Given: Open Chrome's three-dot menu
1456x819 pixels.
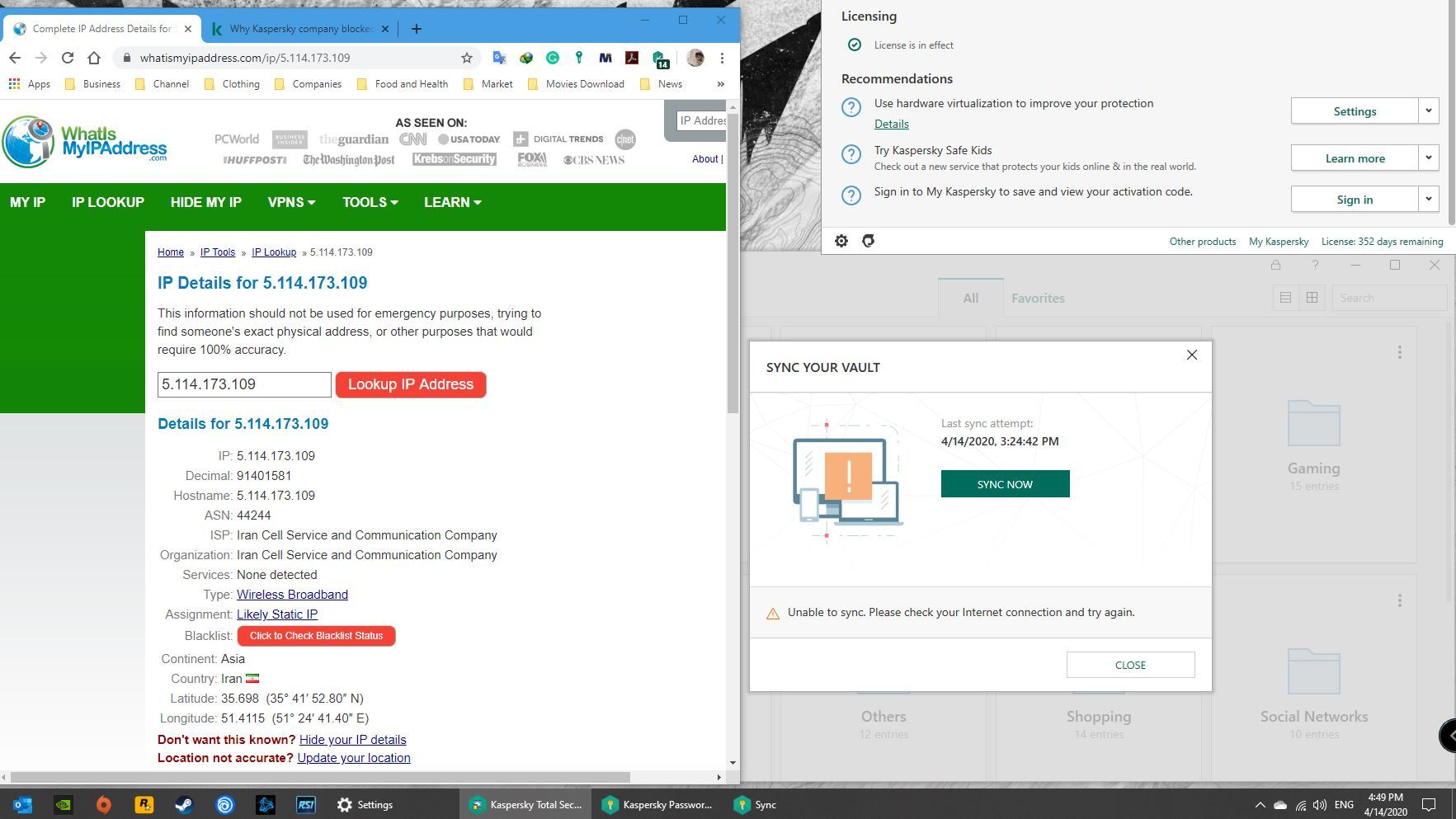Looking at the screenshot, I should [722, 58].
